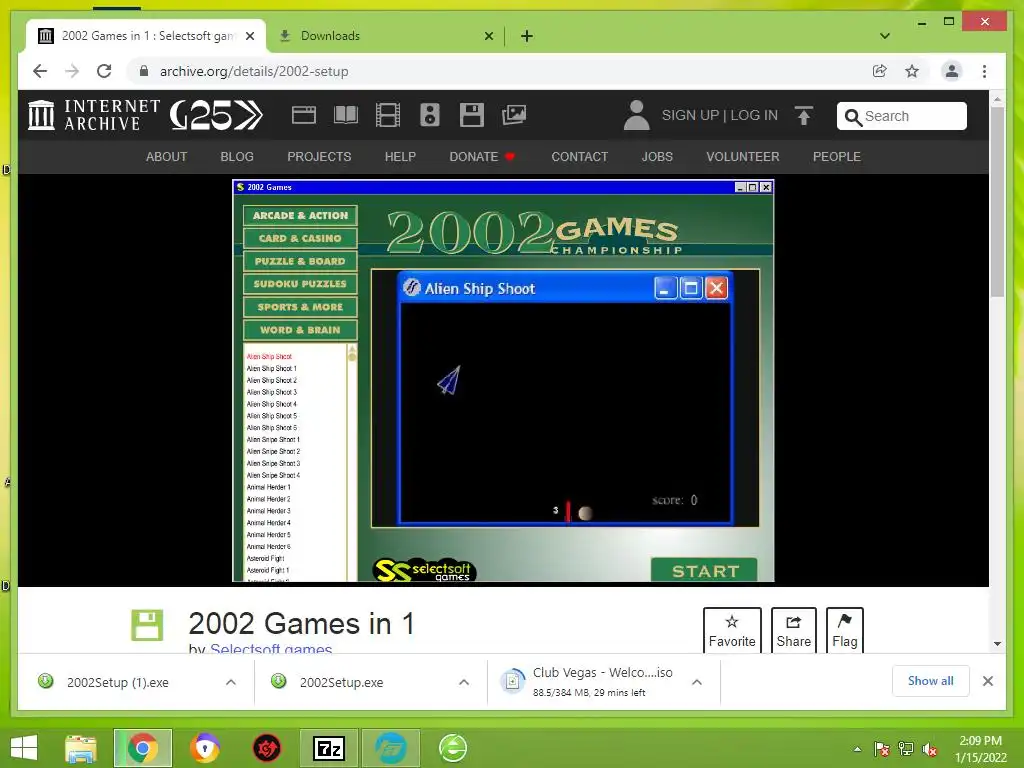The image size is (1024, 768).
Task: Open the Internet Archive home logo
Action: (94, 115)
